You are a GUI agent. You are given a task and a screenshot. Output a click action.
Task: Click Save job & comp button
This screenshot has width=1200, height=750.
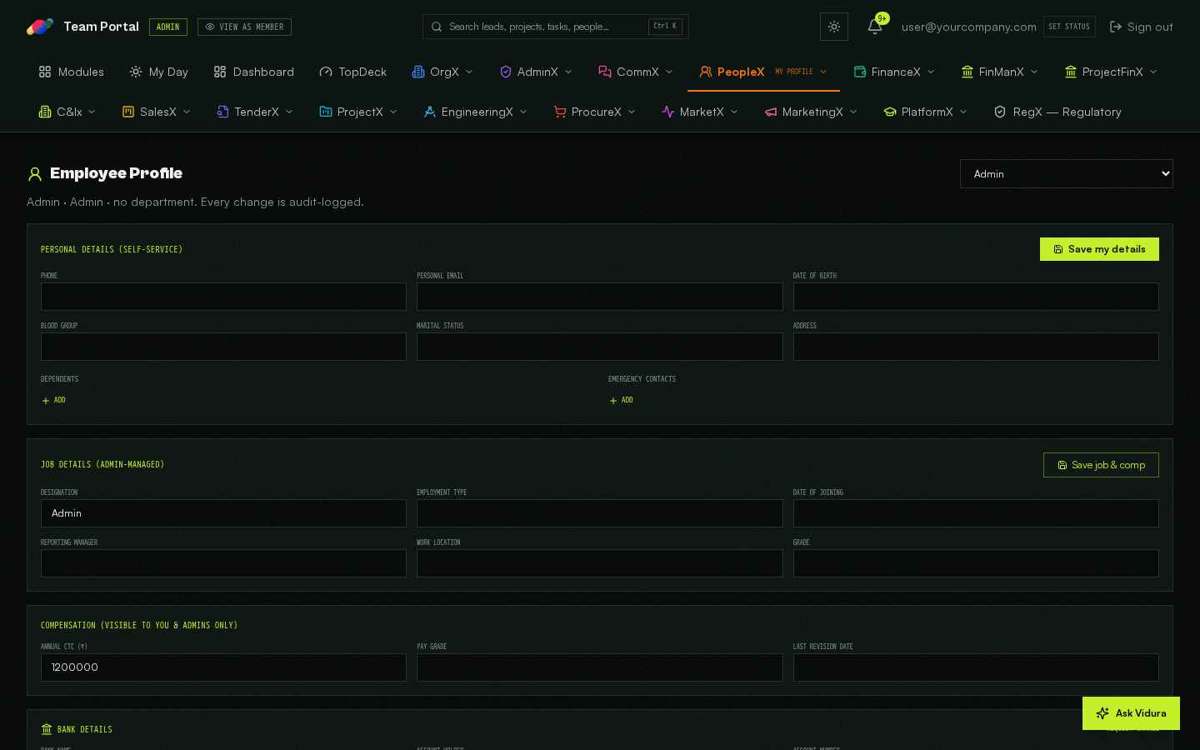coord(1101,465)
